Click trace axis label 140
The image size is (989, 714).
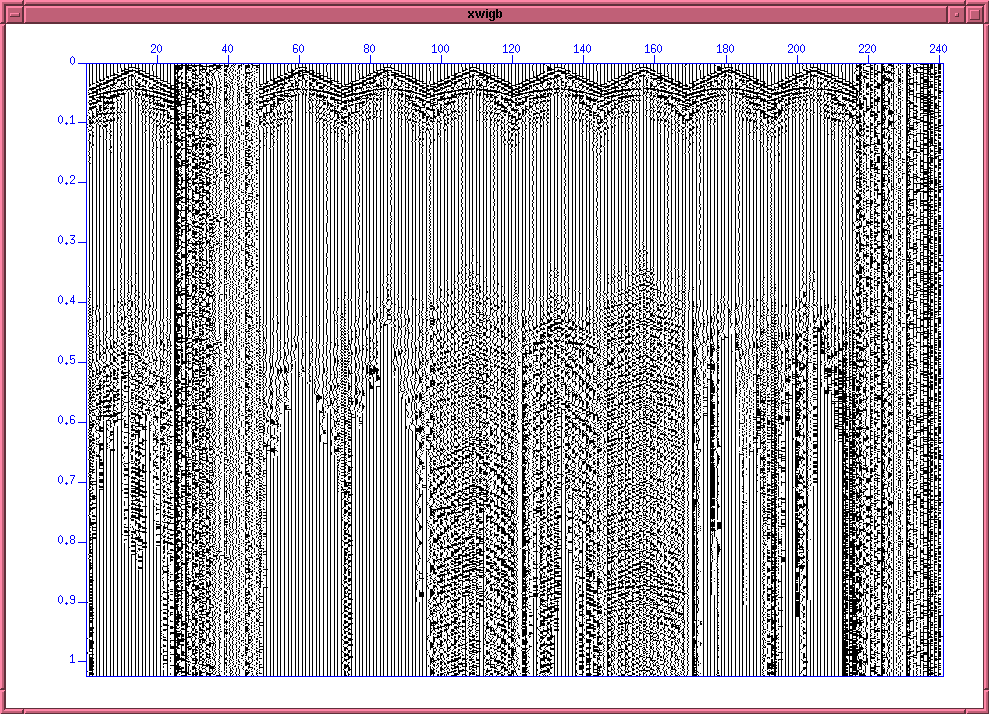(582, 48)
